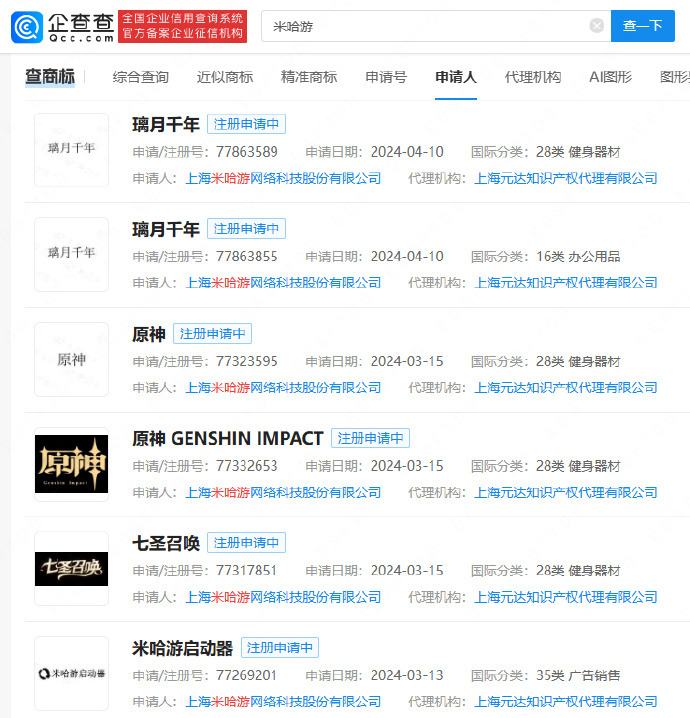Open the AI图形 tab
This screenshot has width=690, height=718.
tap(610, 77)
